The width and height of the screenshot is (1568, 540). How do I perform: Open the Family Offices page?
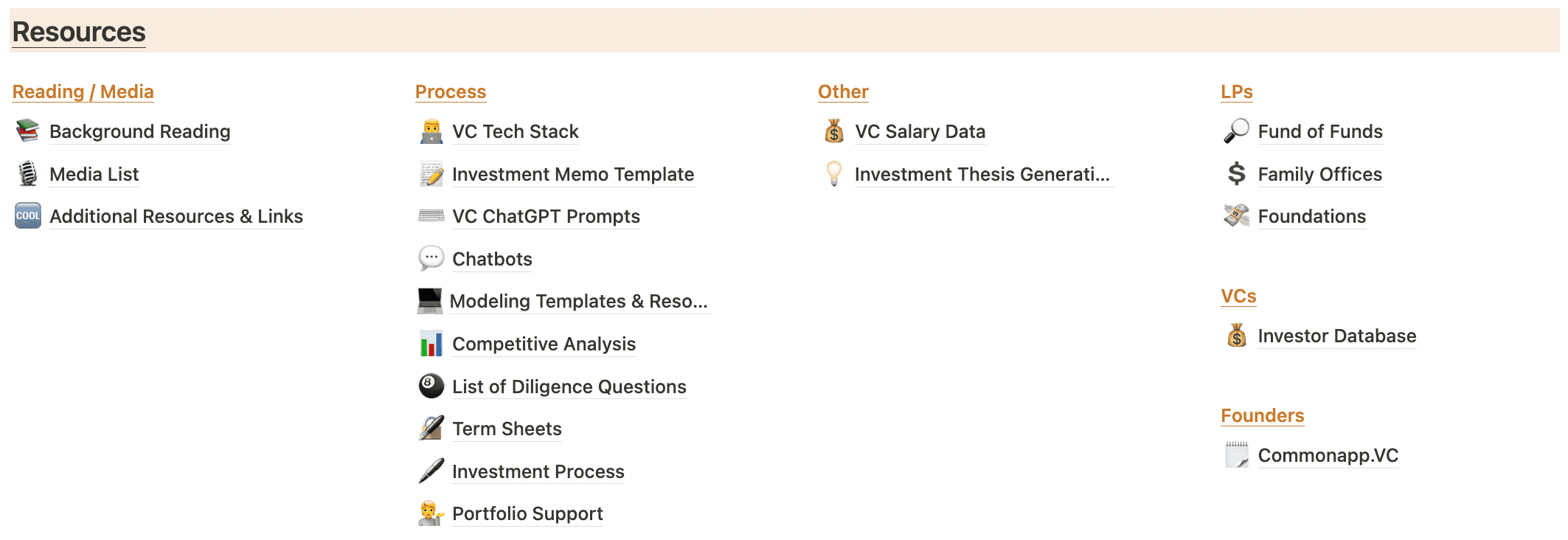[1319, 174]
